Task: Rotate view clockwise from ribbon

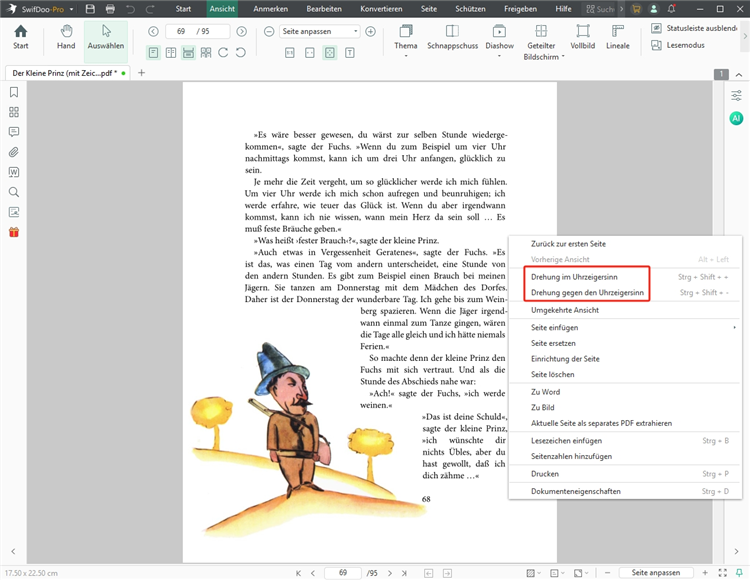Action: [x=223, y=53]
